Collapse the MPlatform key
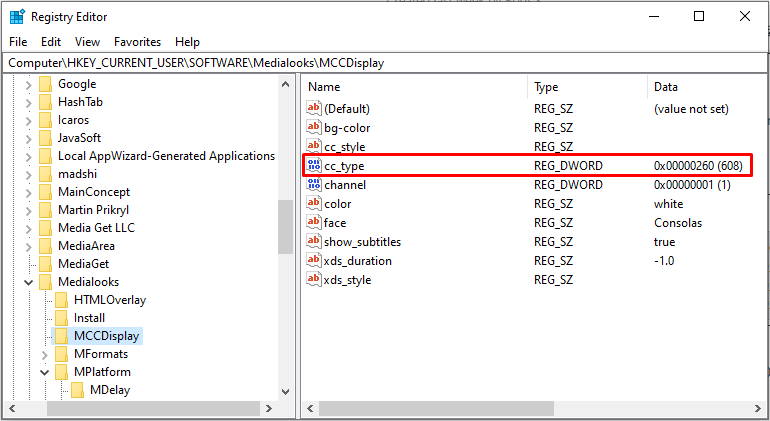 45,372
